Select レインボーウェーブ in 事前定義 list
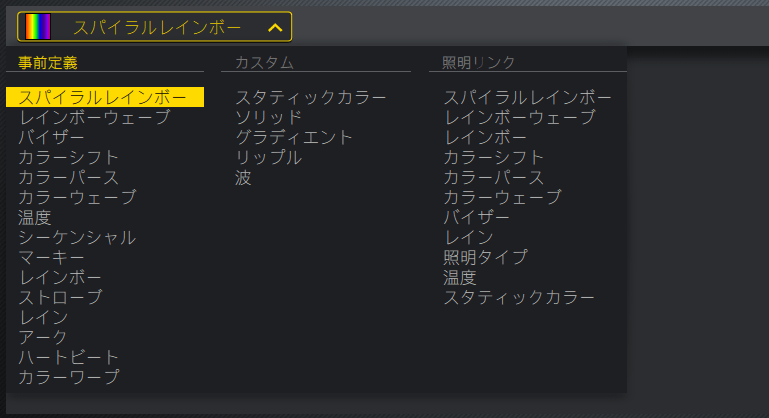This screenshot has width=769, height=418. coord(95,117)
